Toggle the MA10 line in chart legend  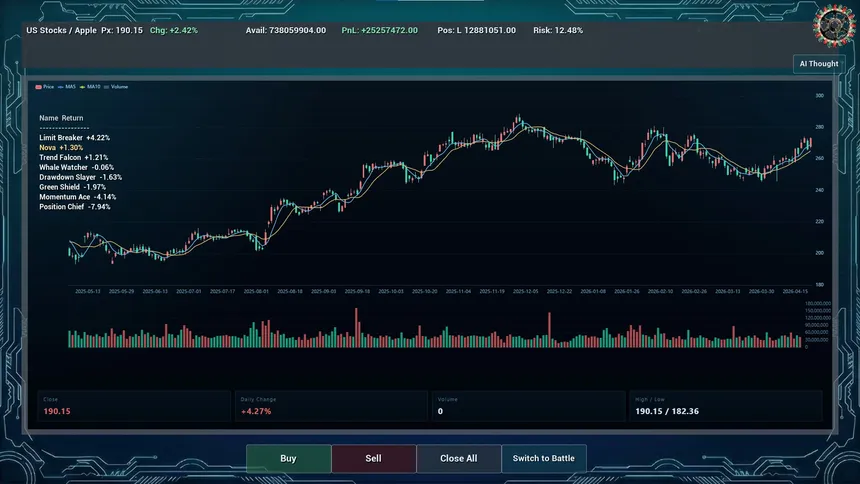90,87
